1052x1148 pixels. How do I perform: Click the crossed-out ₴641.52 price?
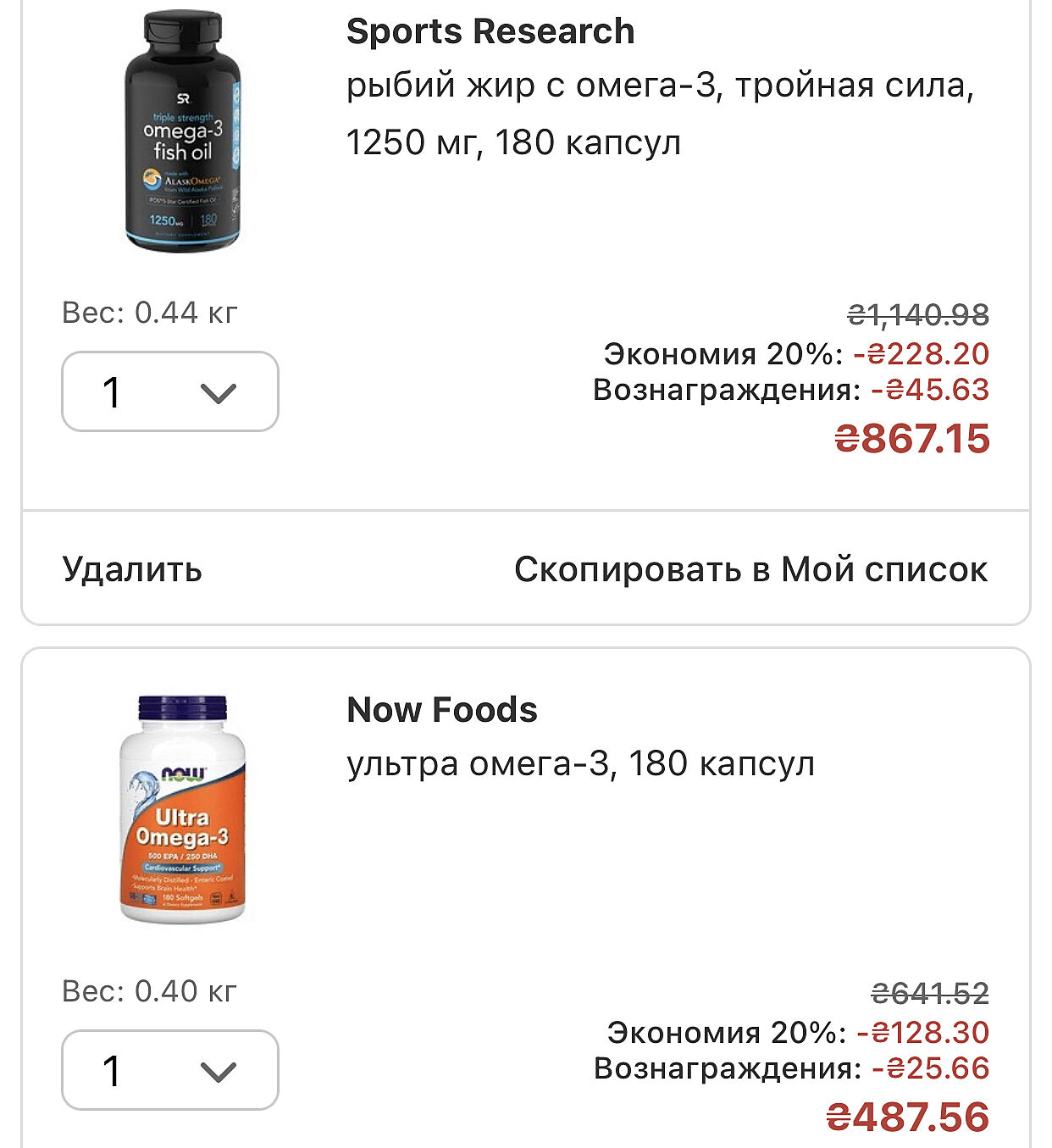pos(930,993)
